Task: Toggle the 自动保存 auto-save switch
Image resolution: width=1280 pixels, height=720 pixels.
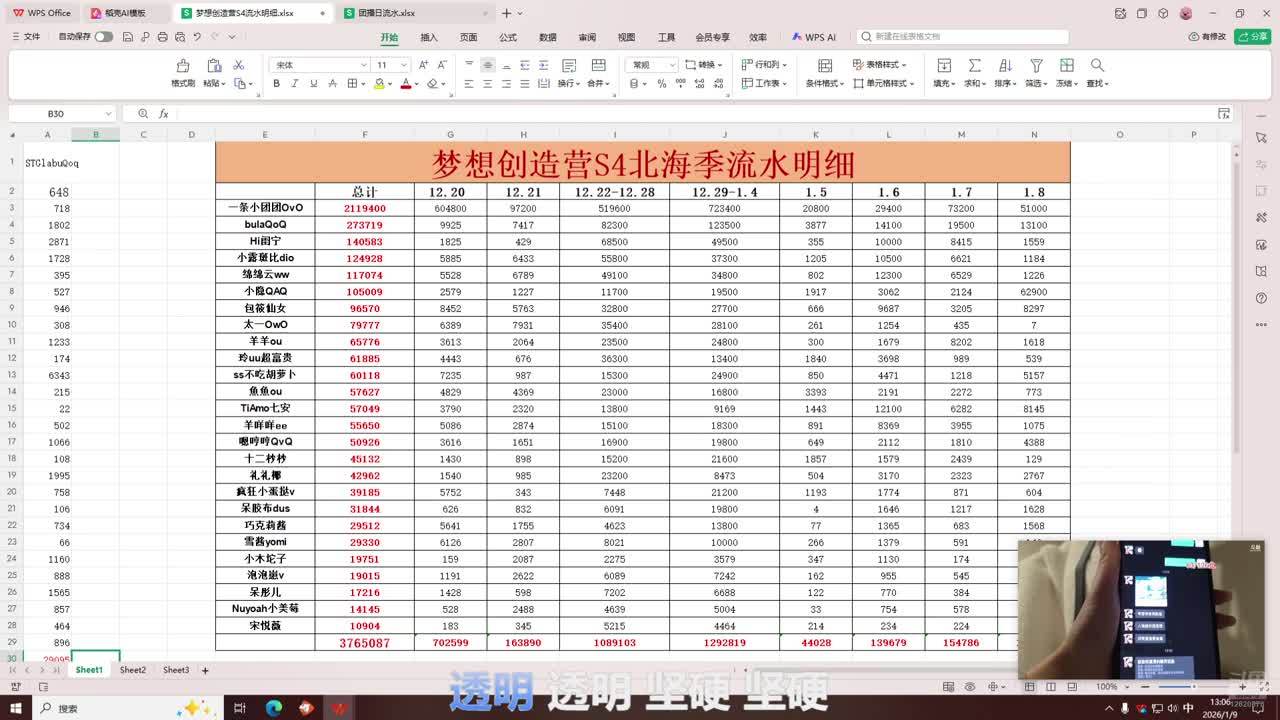Action: 104,37
